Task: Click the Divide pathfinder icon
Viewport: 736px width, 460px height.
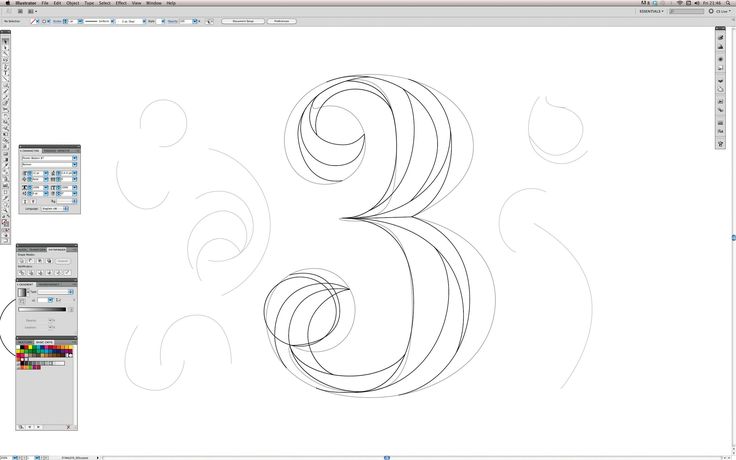Action: (x=22, y=273)
